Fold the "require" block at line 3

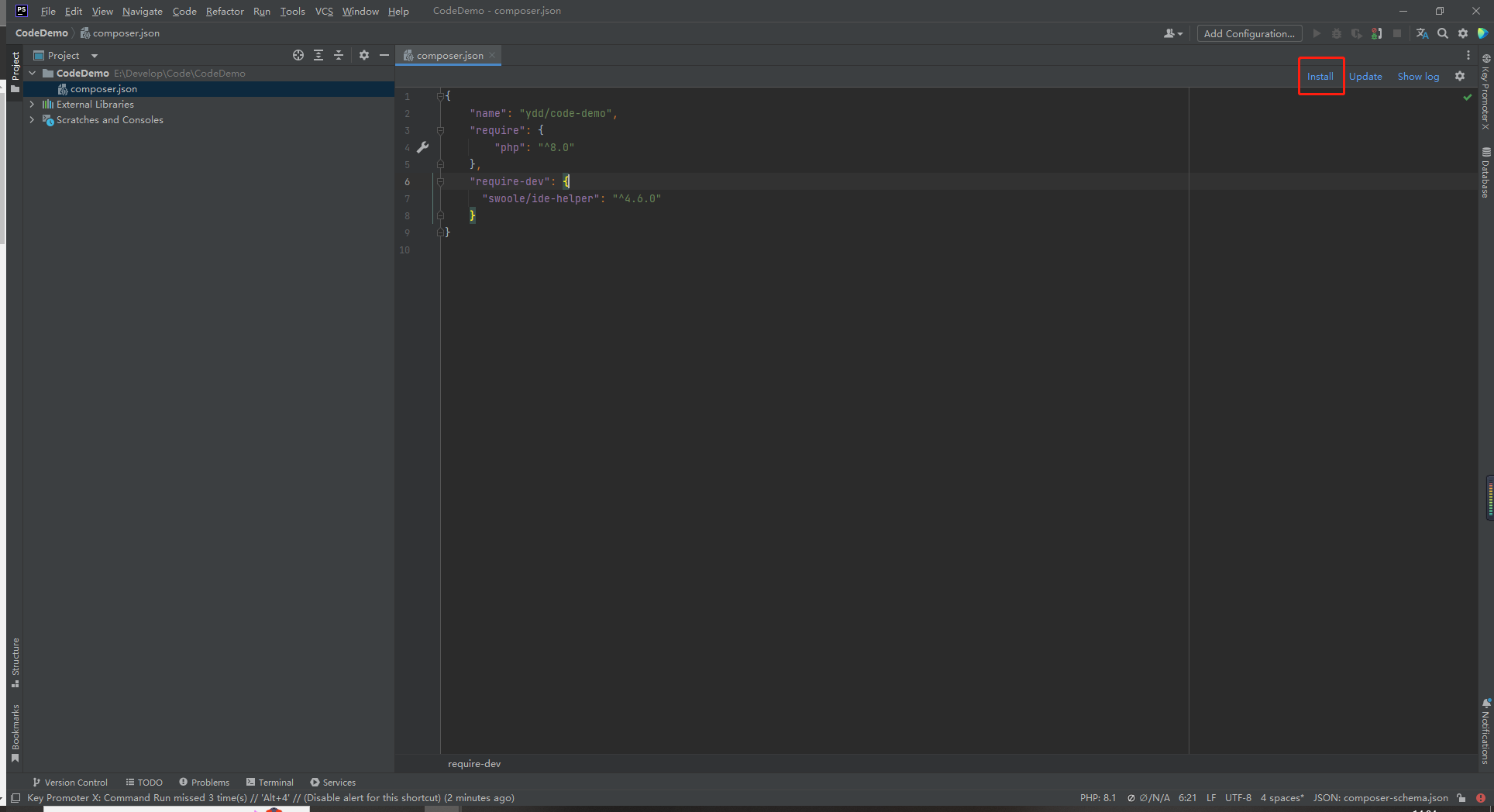[x=440, y=130]
